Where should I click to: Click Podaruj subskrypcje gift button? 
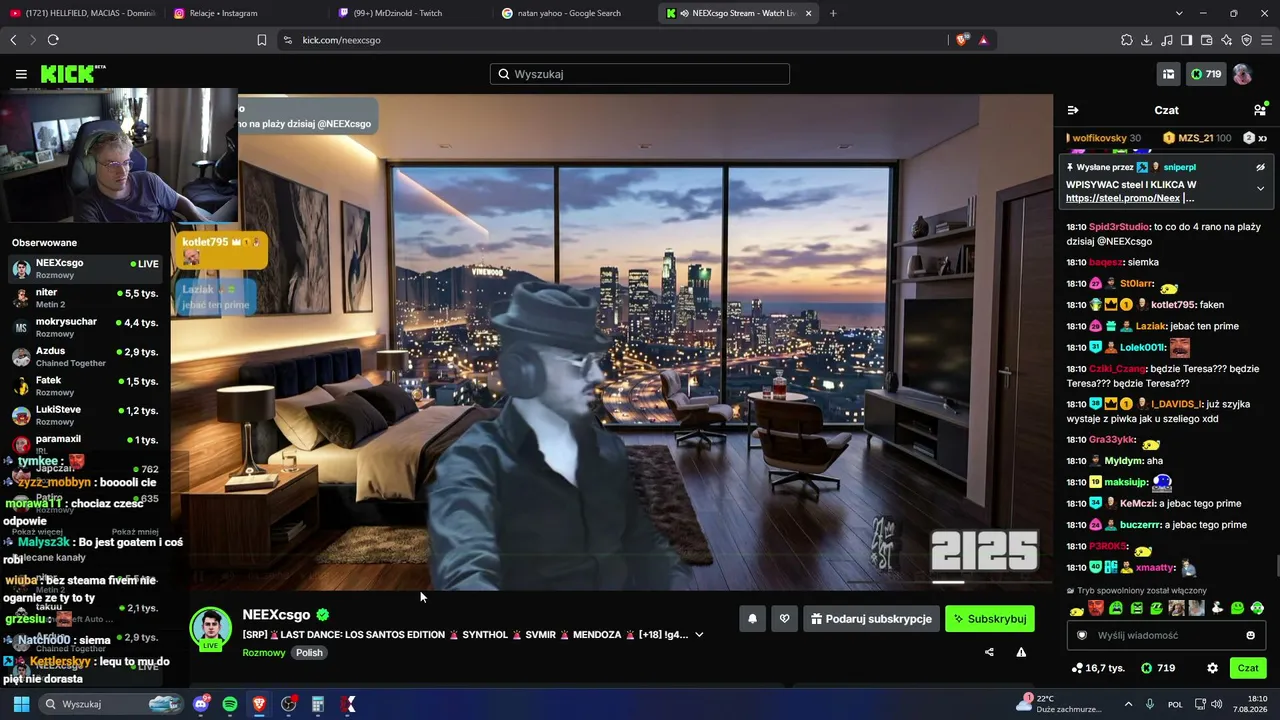point(871,619)
